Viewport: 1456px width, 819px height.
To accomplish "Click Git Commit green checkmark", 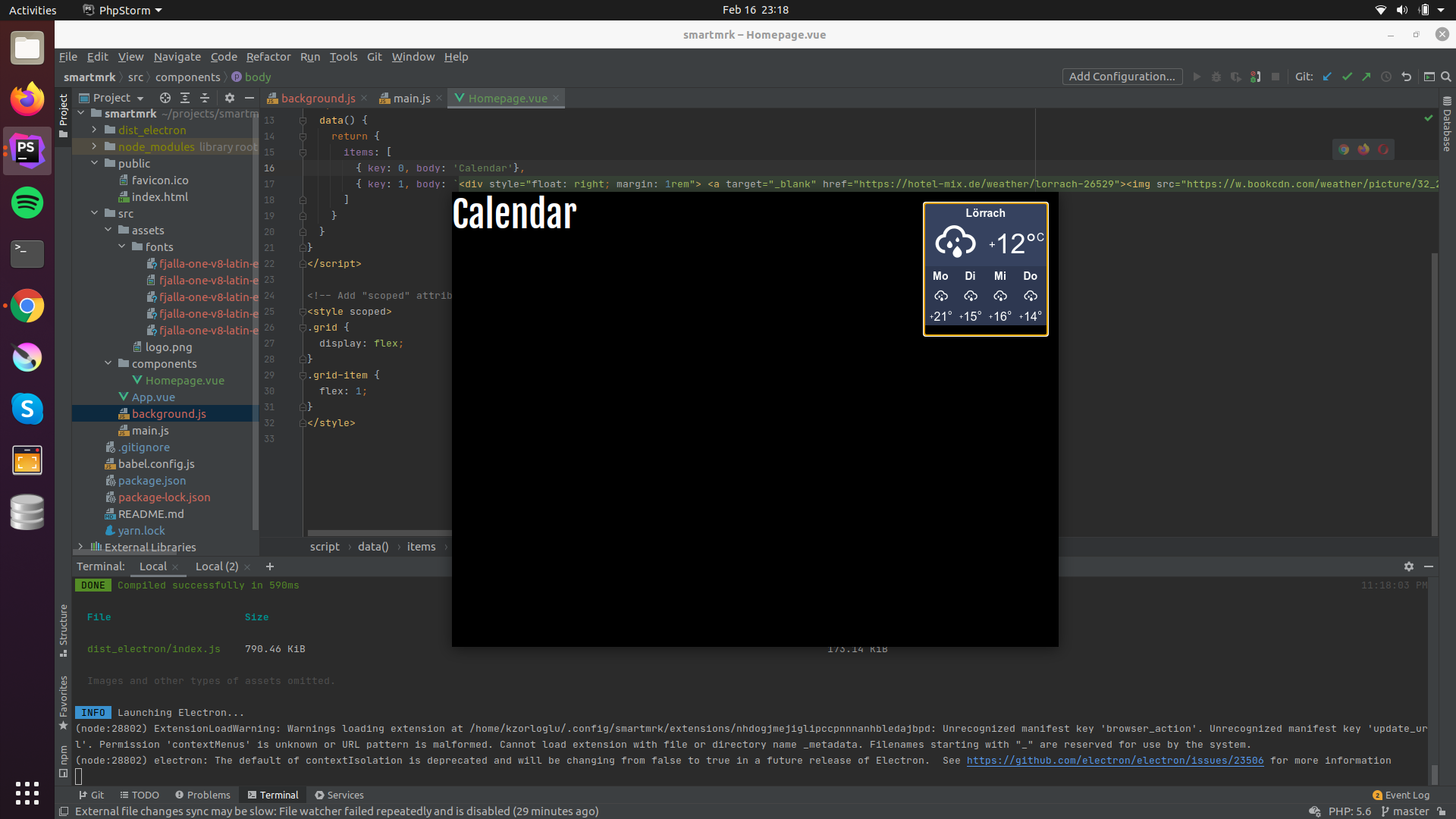I will 1347,77.
